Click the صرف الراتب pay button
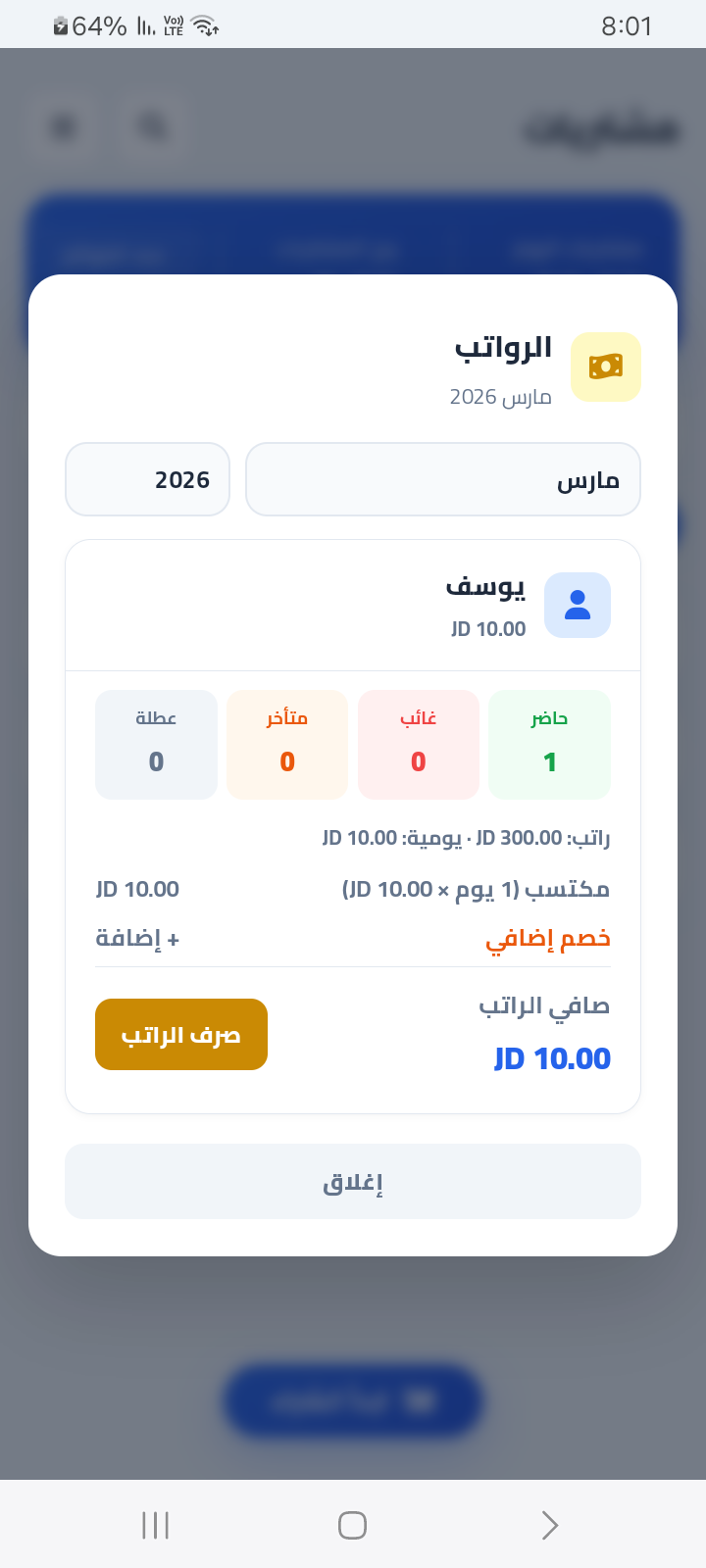 tap(181, 1034)
